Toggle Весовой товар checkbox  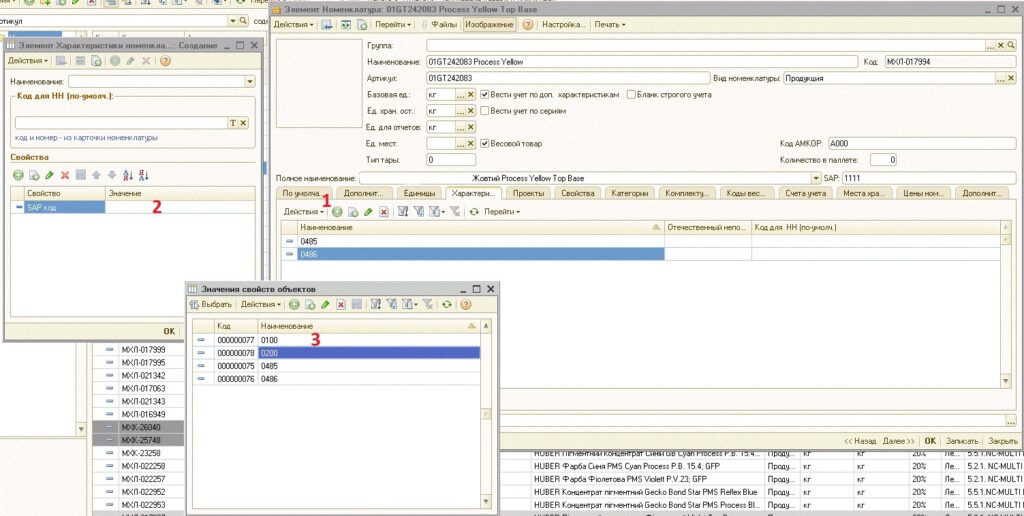[485, 143]
